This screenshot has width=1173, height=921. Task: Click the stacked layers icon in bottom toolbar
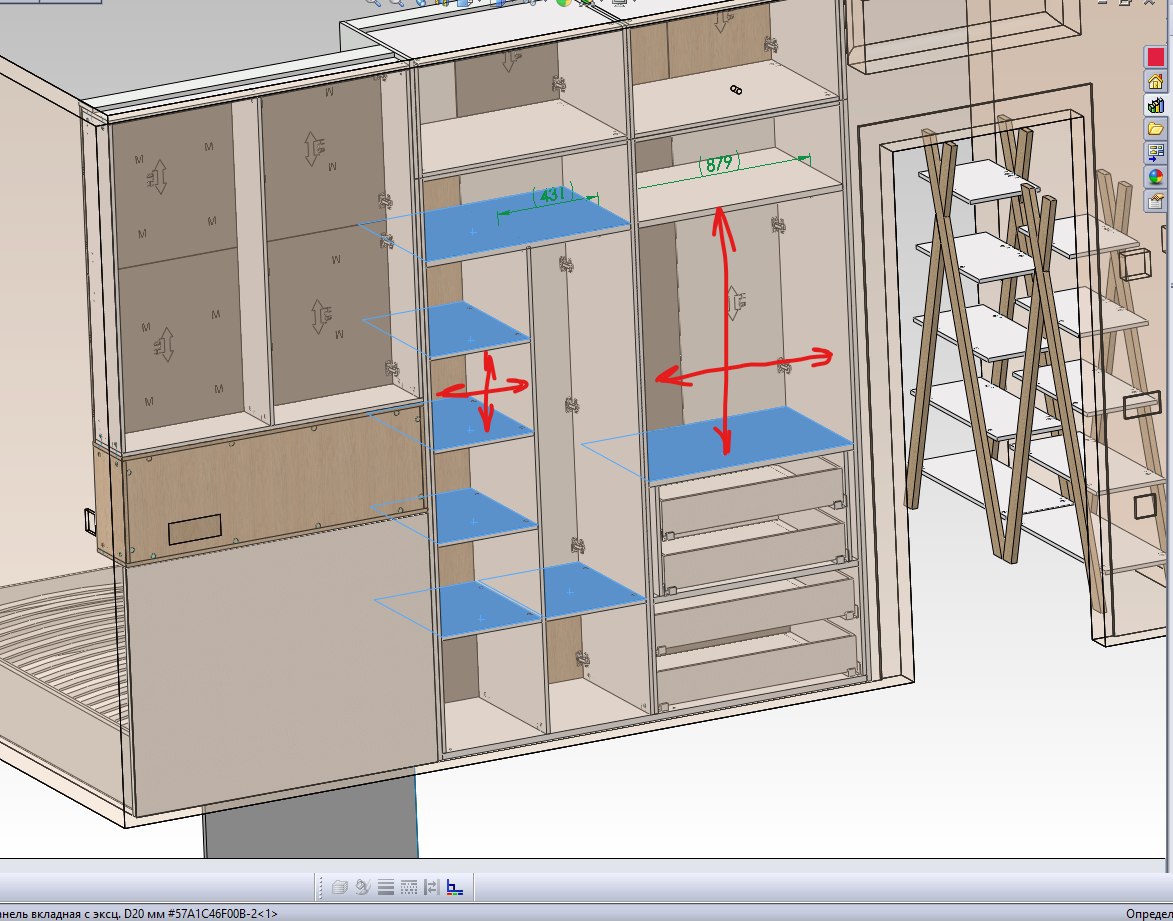tap(339, 887)
